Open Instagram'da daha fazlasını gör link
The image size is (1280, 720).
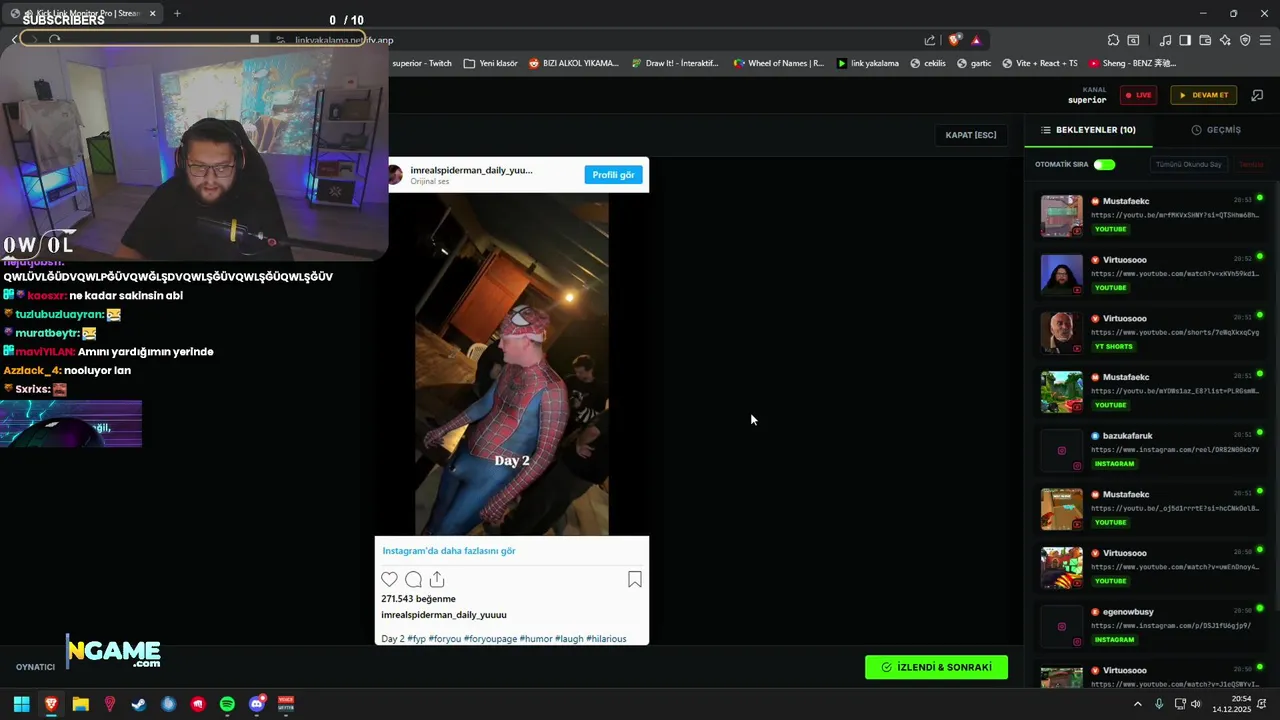tap(449, 551)
